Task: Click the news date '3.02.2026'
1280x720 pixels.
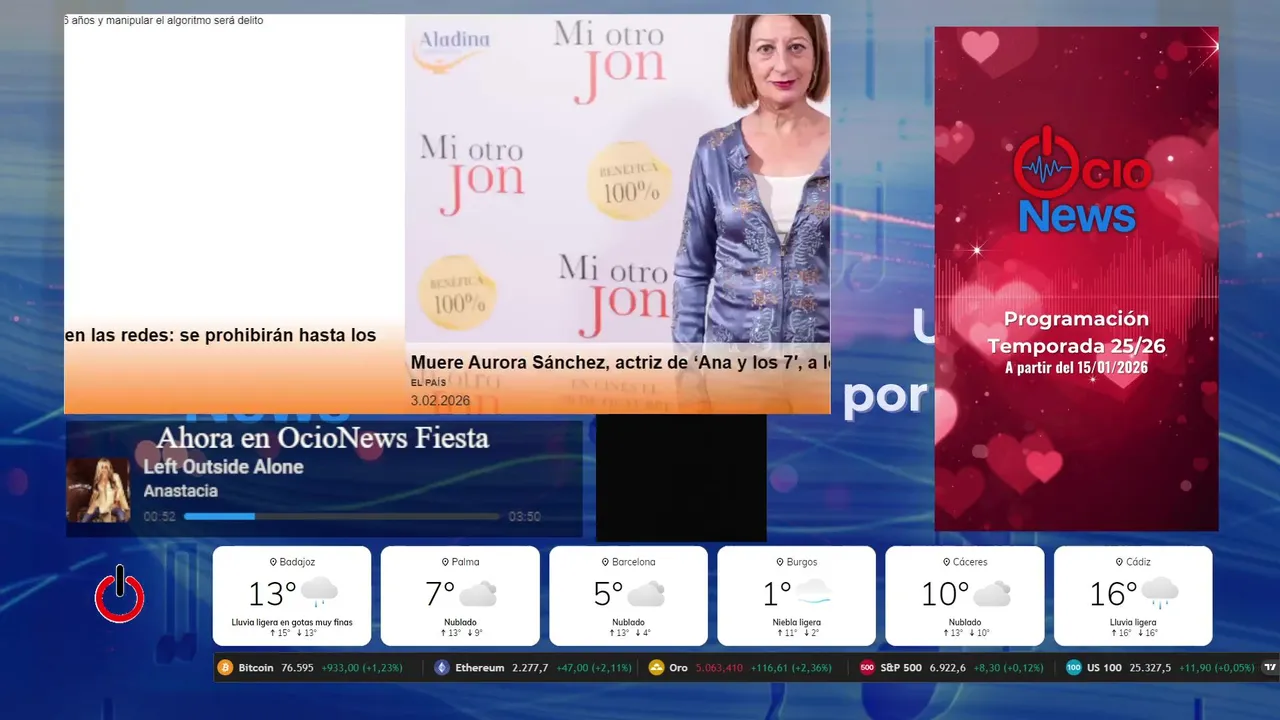Action: click(x=440, y=401)
